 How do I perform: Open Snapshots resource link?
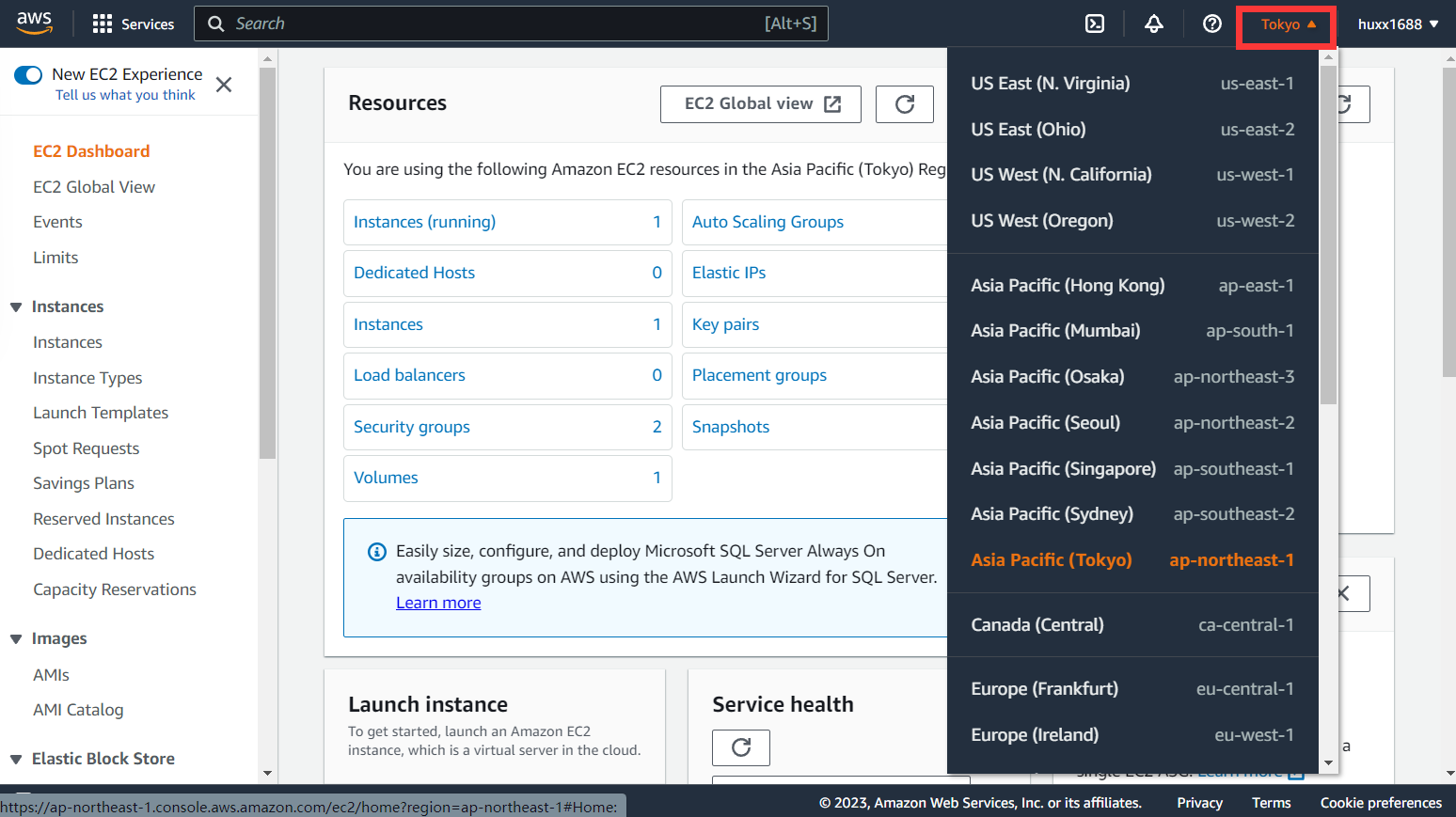coord(731,427)
